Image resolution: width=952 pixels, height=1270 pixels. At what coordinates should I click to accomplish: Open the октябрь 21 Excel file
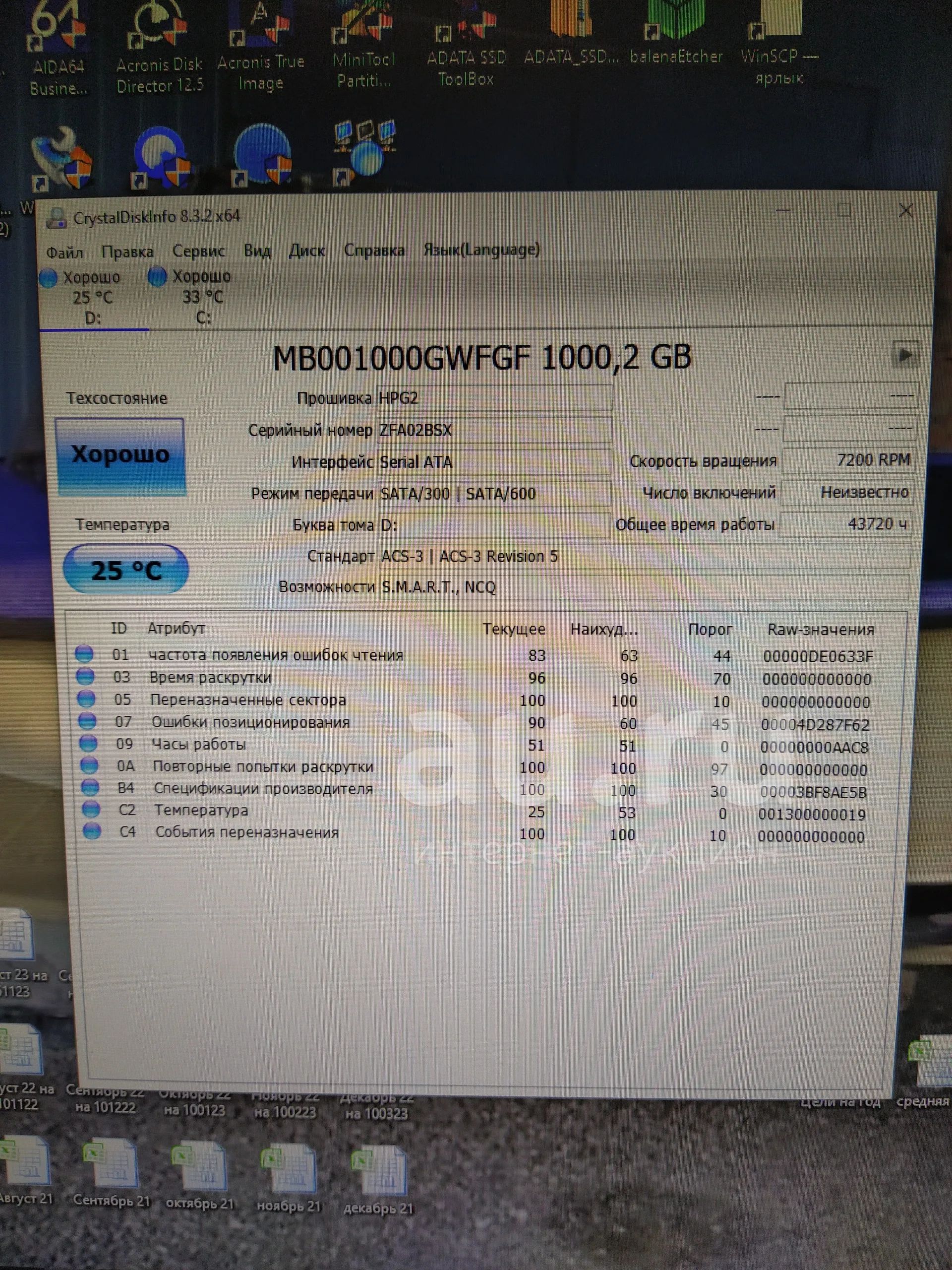tap(200, 1176)
